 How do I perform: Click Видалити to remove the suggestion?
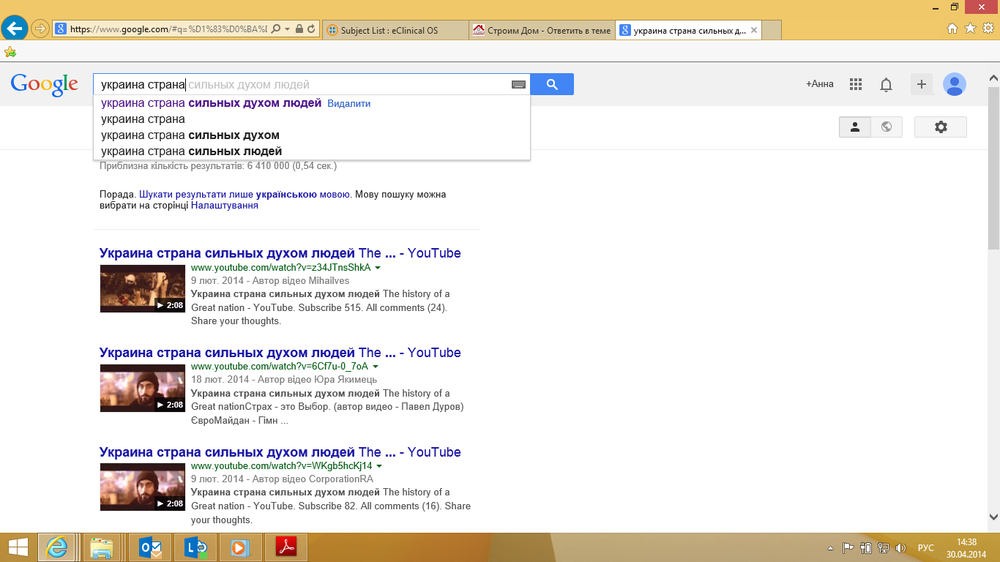coord(349,103)
